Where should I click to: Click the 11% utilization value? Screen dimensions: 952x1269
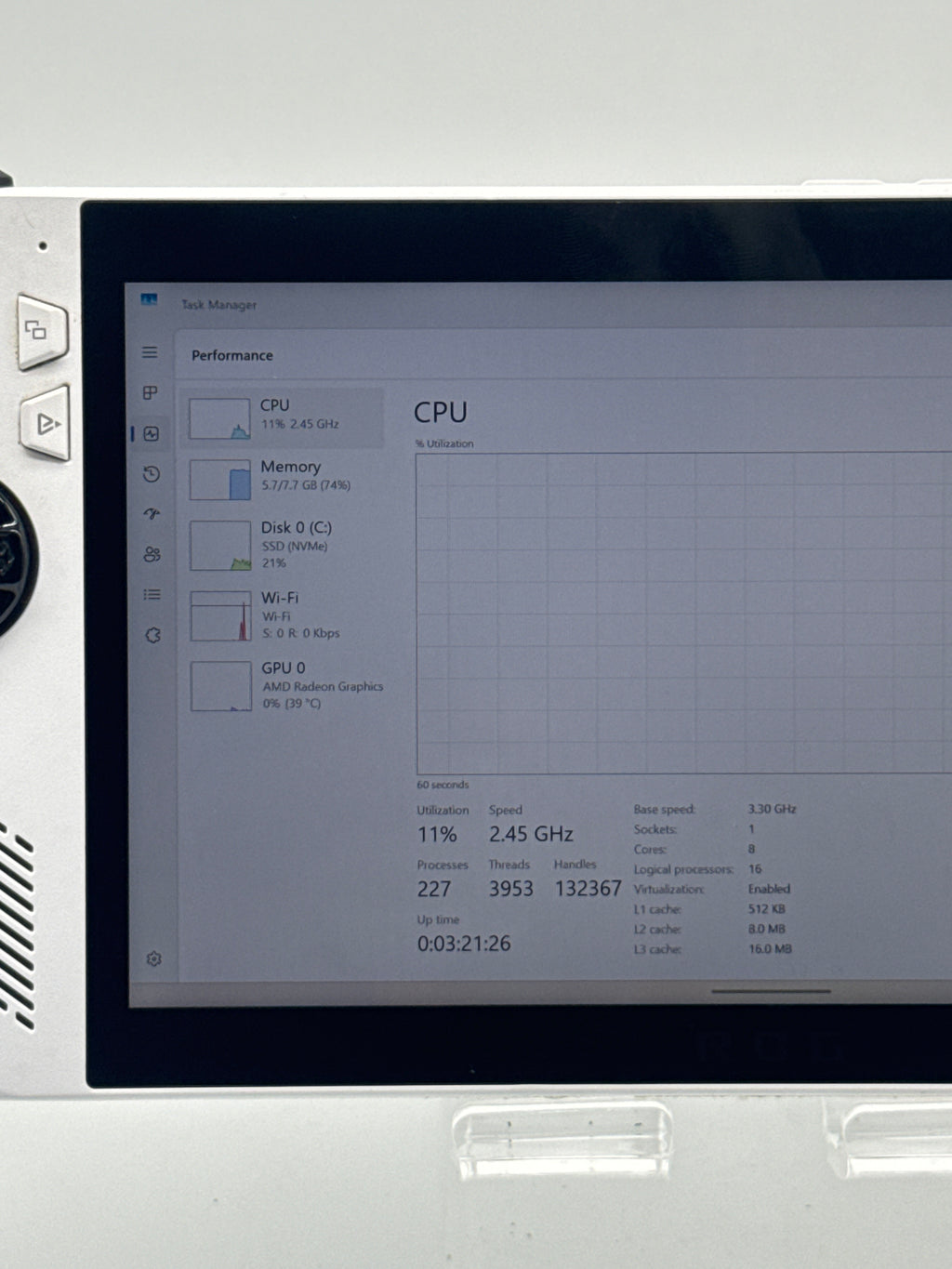[x=437, y=835]
